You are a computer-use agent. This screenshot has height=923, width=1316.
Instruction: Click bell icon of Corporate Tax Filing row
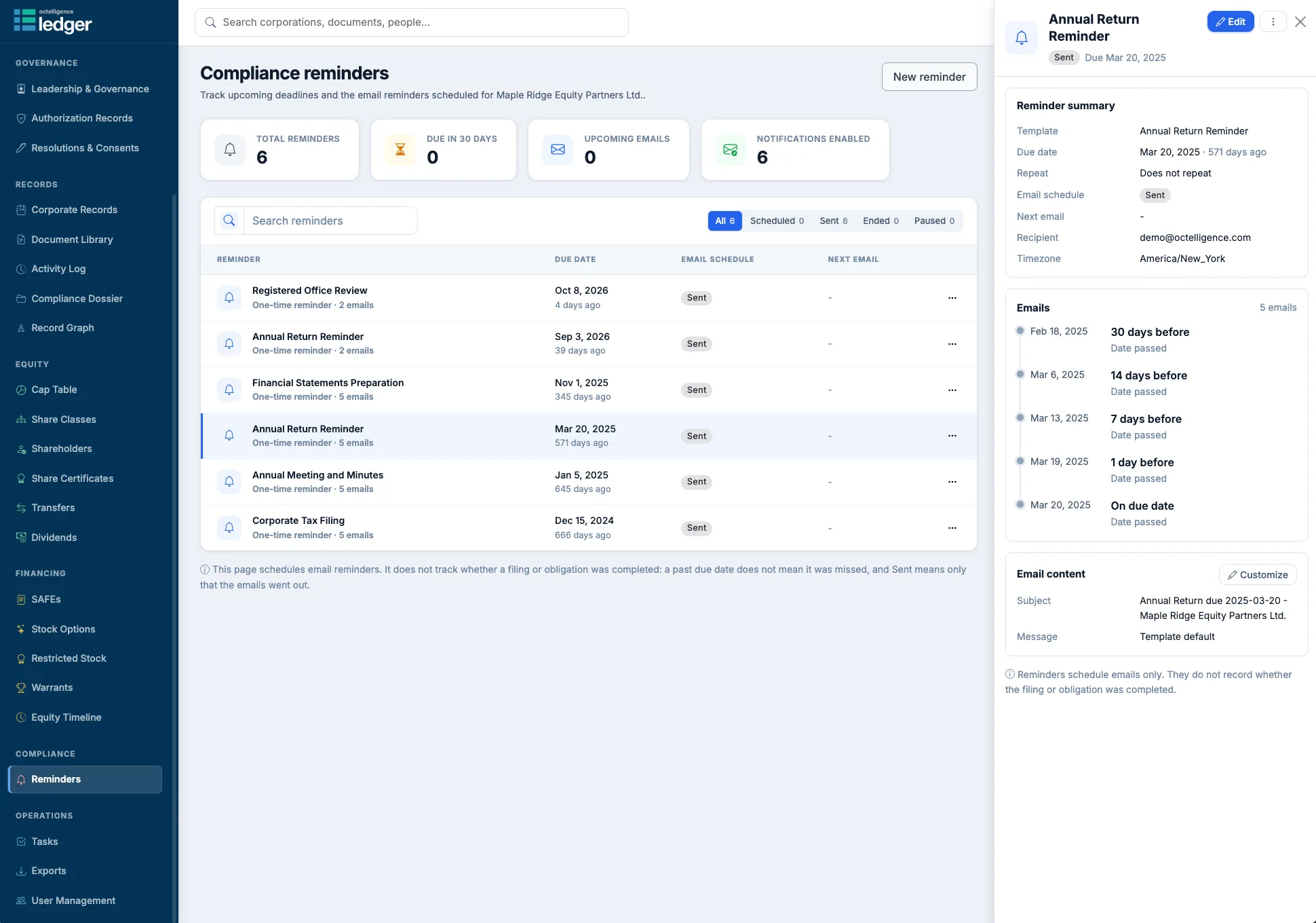pos(229,527)
